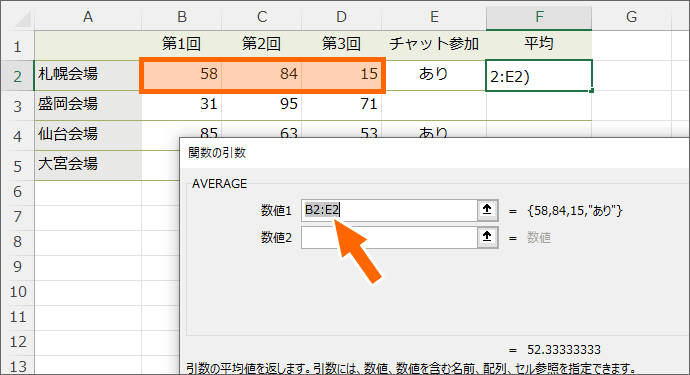
Task: Click あり cell in row 4
Action: coord(434,129)
